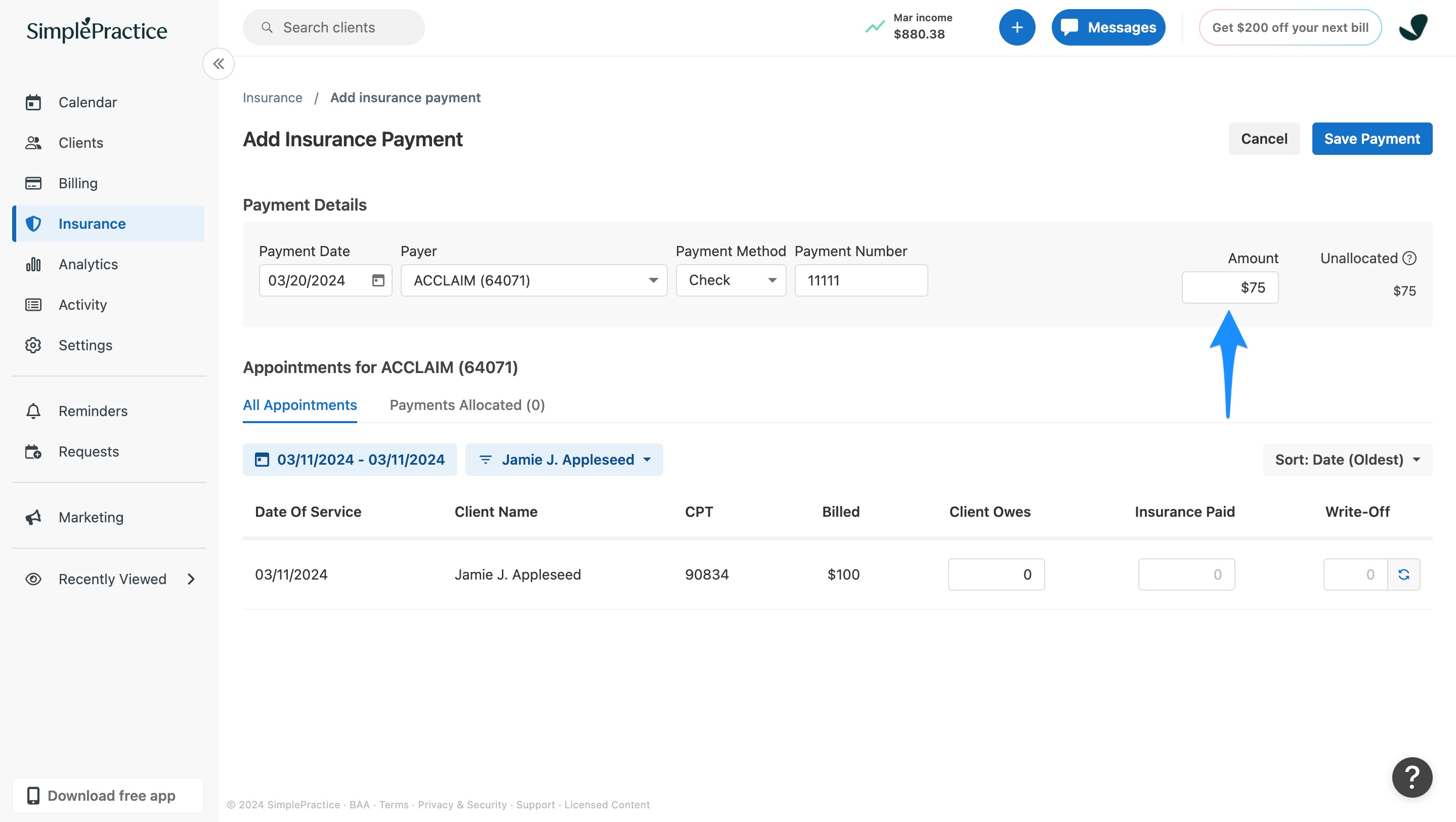
Task: Click the CPT code 90834 cell
Action: coord(707,574)
